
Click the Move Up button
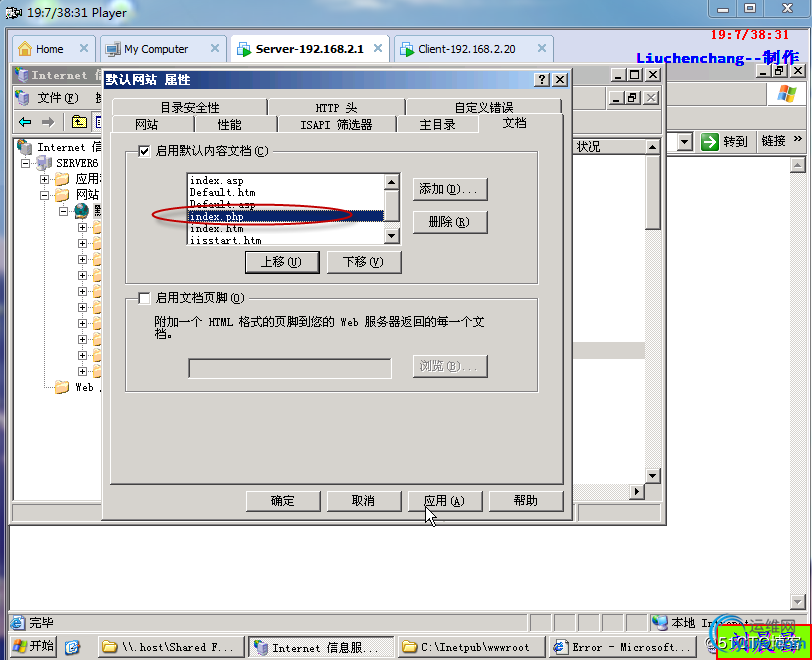point(282,262)
